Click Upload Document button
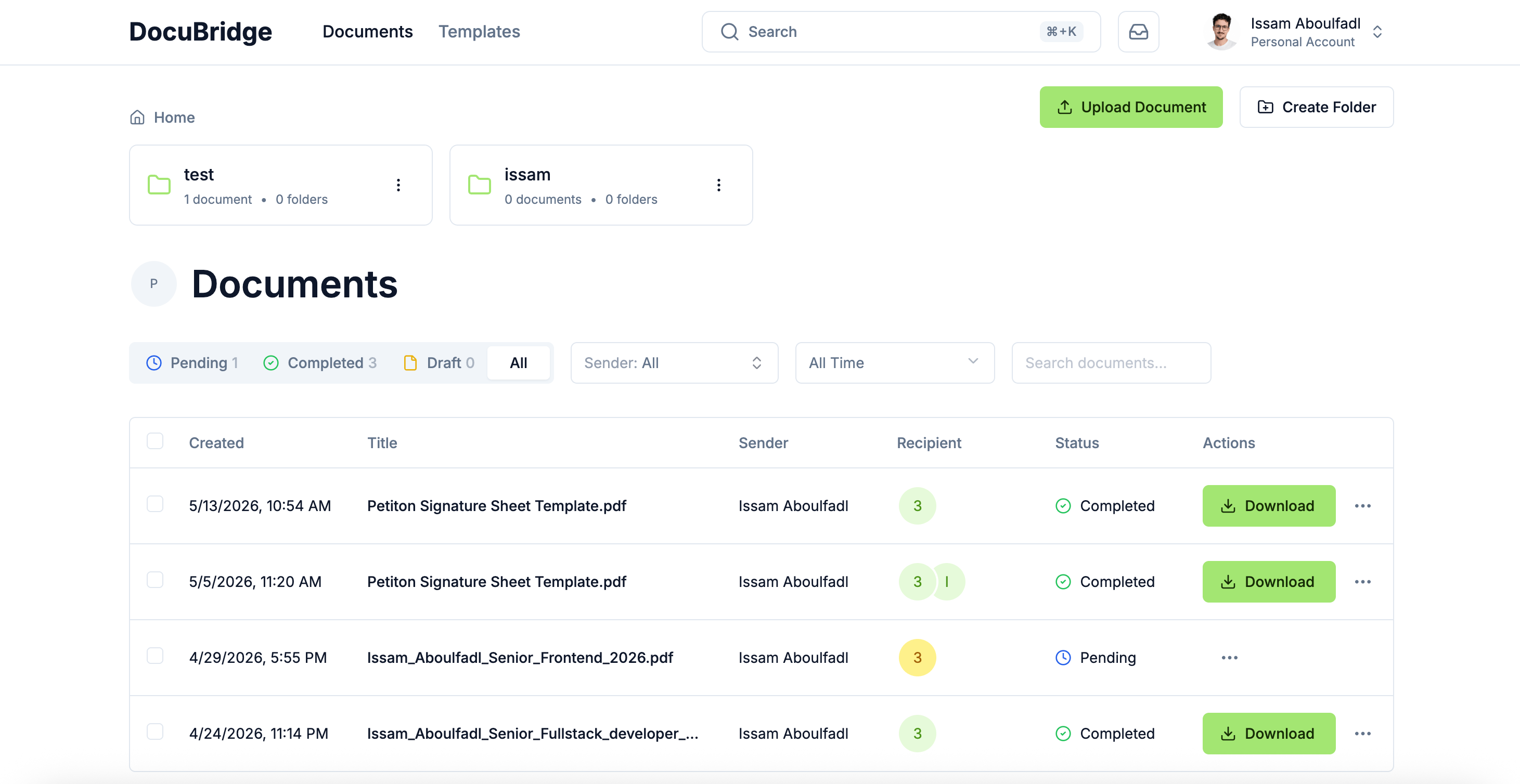 (1130, 108)
